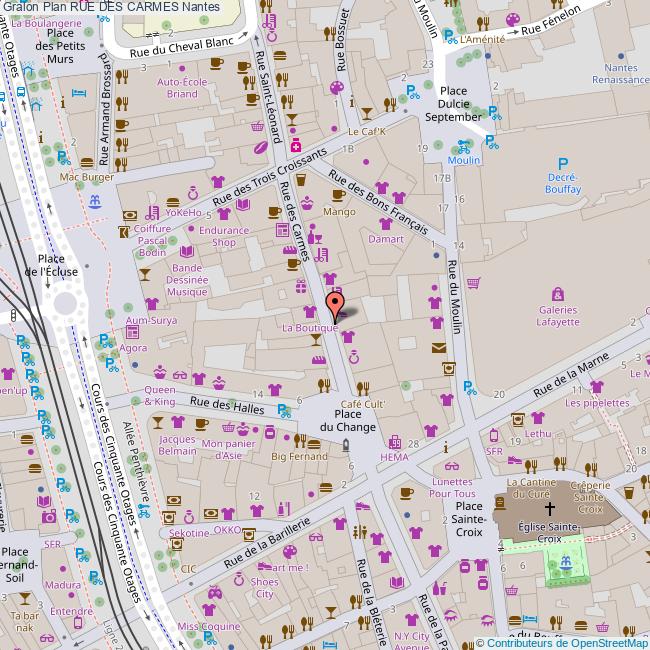Select the Place de l'Écluse label
Viewport: 650px width, 650px height.
[51, 265]
